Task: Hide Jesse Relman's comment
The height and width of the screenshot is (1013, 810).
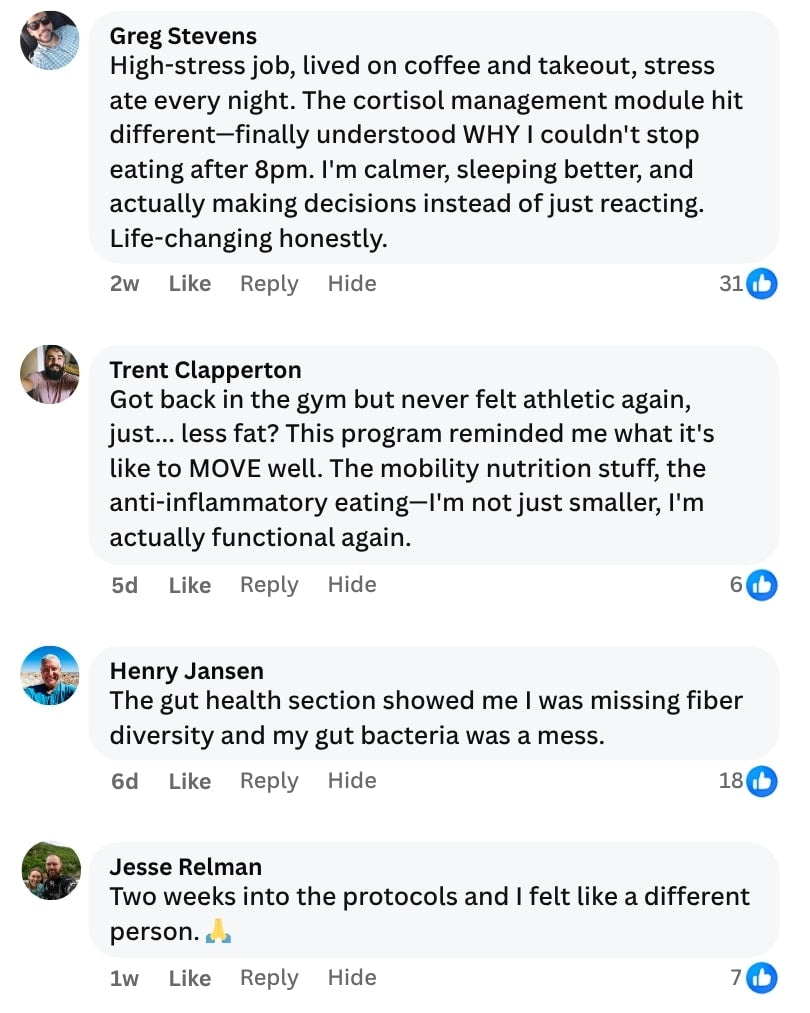Action: click(352, 978)
